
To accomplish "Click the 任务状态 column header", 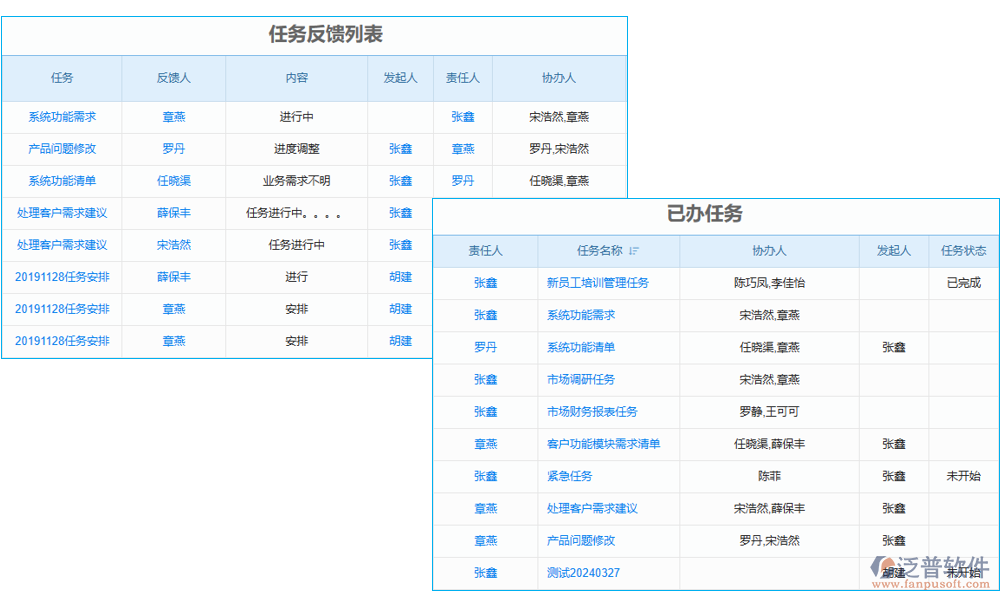I will 963,251.
